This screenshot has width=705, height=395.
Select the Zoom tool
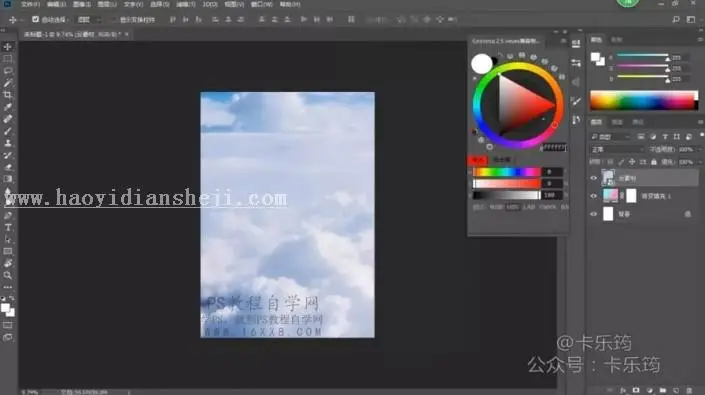(x=8, y=275)
